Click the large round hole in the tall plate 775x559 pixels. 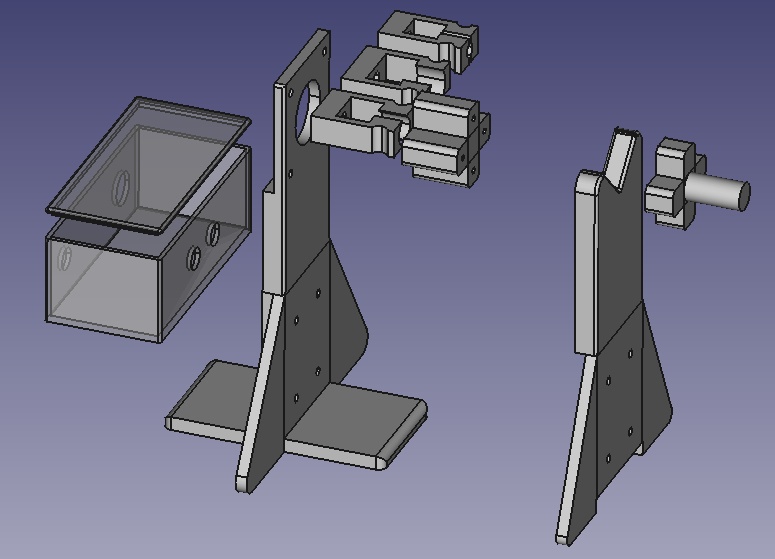(307, 112)
